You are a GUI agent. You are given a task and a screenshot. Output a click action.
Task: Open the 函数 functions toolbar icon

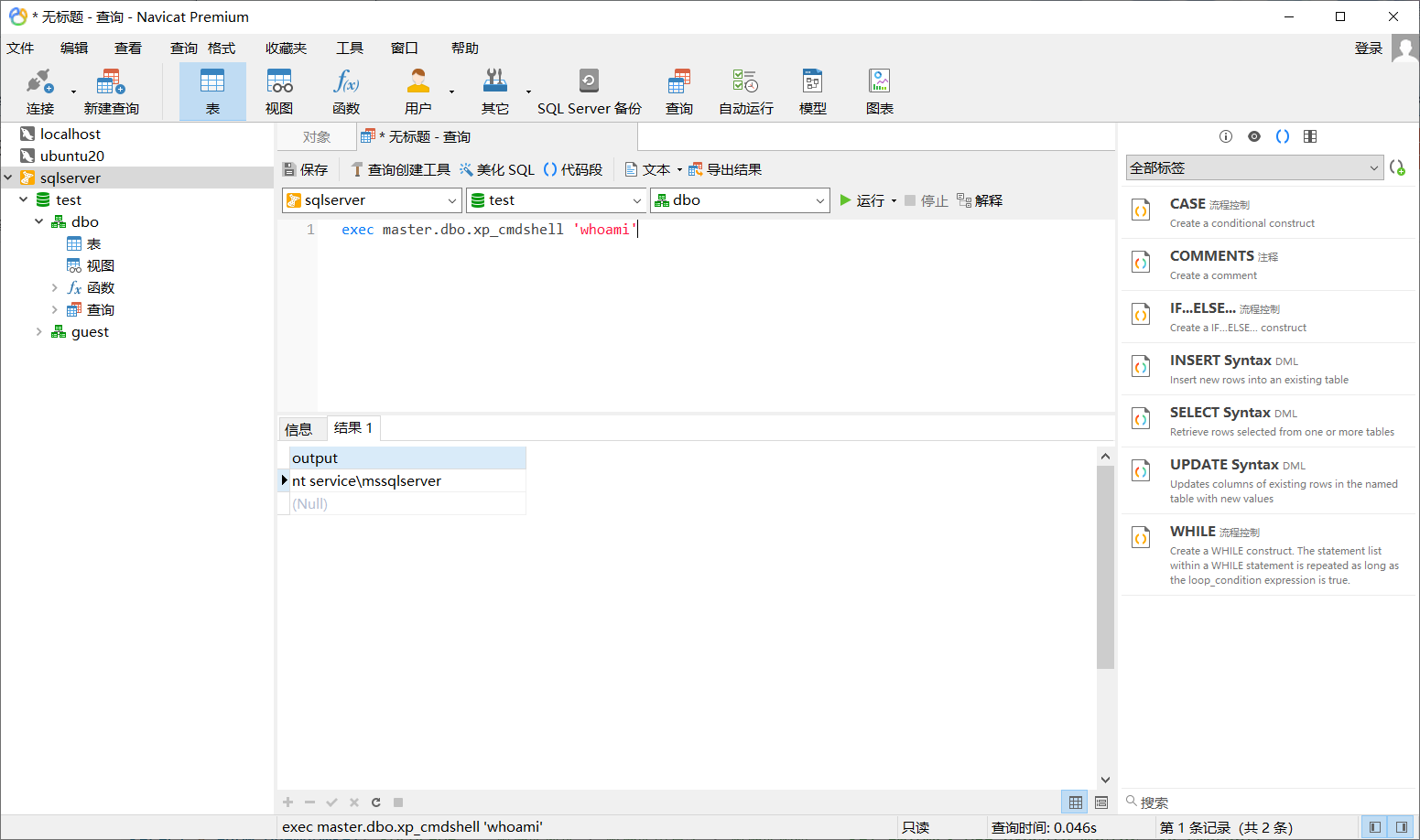(x=346, y=92)
